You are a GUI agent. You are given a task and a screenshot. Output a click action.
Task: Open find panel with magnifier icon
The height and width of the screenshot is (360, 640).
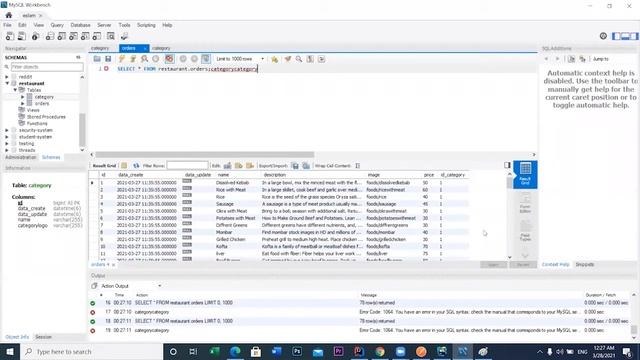pos(299,59)
